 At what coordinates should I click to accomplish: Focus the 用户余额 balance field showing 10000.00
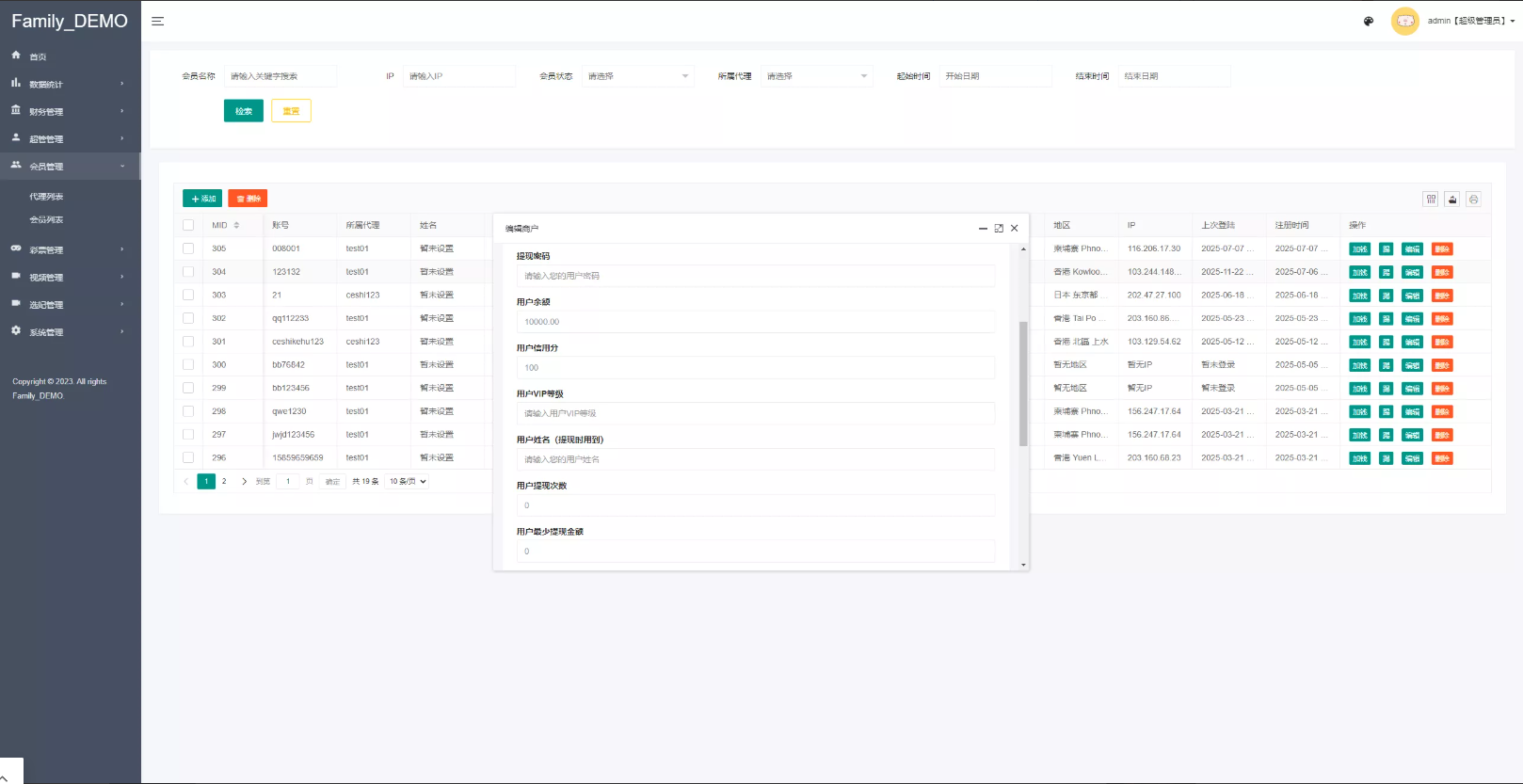[755, 322]
